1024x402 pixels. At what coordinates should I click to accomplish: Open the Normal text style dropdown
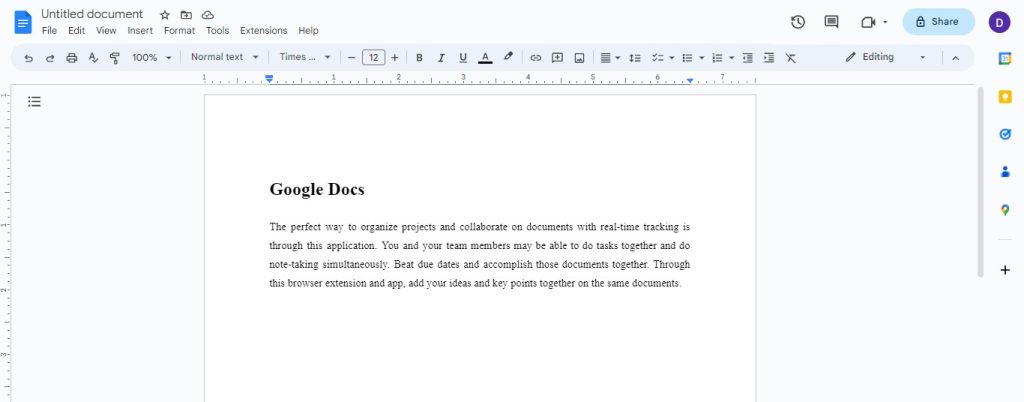coord(225,57)
